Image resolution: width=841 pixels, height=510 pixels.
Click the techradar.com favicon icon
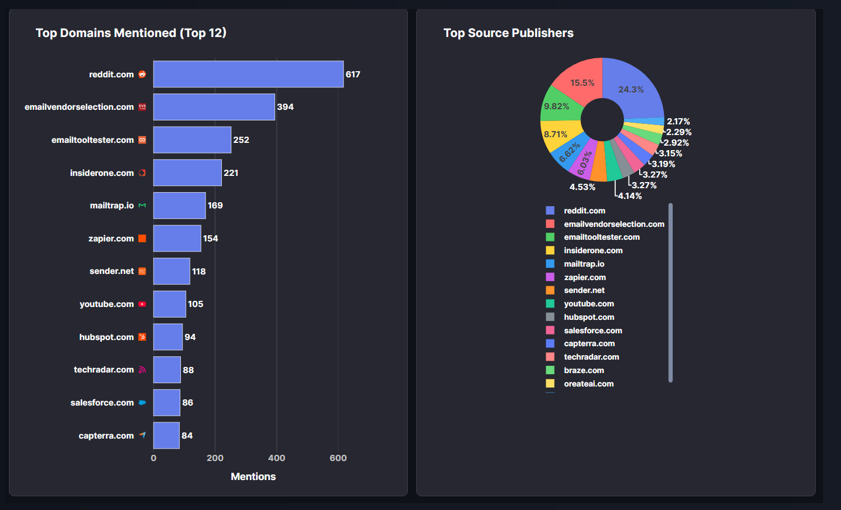tap(142, 369)
